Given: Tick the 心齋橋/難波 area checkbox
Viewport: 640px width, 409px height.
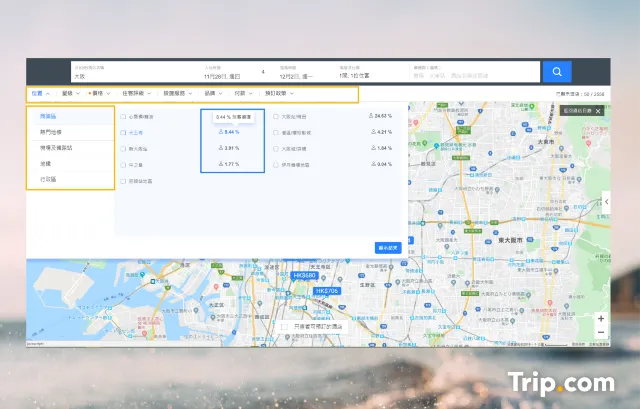Looking at the screenshot, I should pyautogui.click(x=123, y=116).
